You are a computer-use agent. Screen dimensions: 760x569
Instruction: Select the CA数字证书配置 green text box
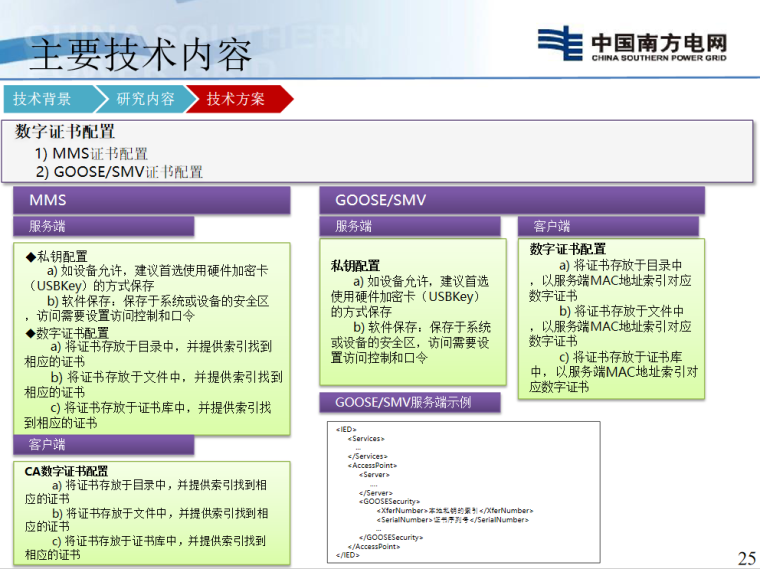click(x=151, y=512)
